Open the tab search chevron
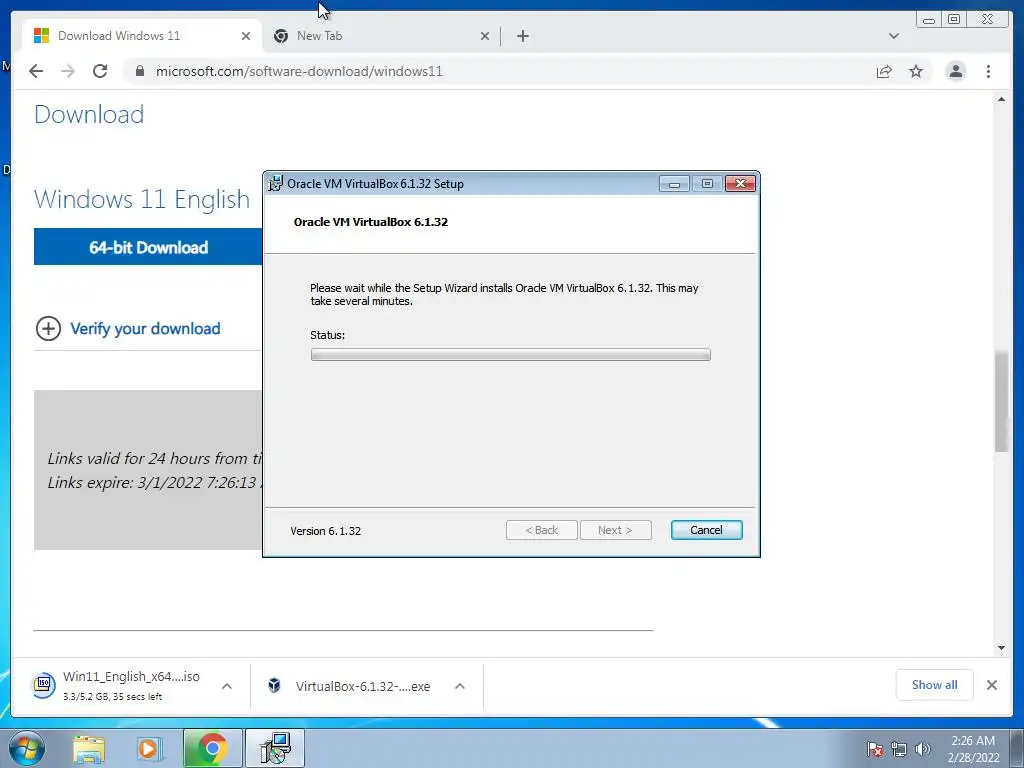This screenshot has width=1024, height=768. tap(893, 36)
